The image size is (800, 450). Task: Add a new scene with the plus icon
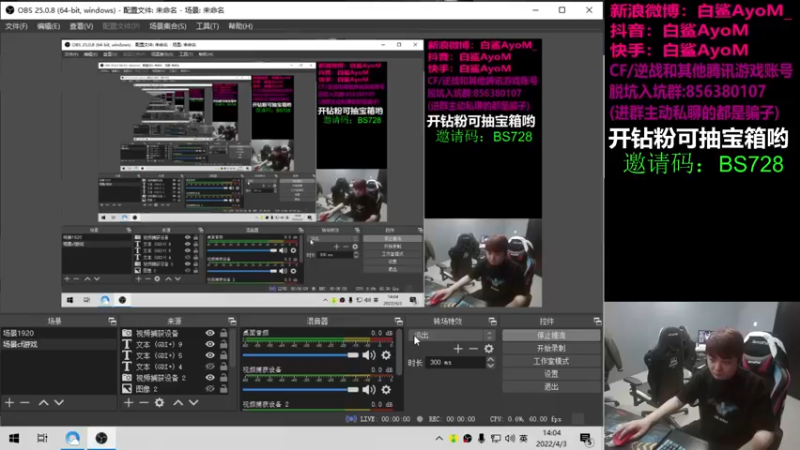10,403
